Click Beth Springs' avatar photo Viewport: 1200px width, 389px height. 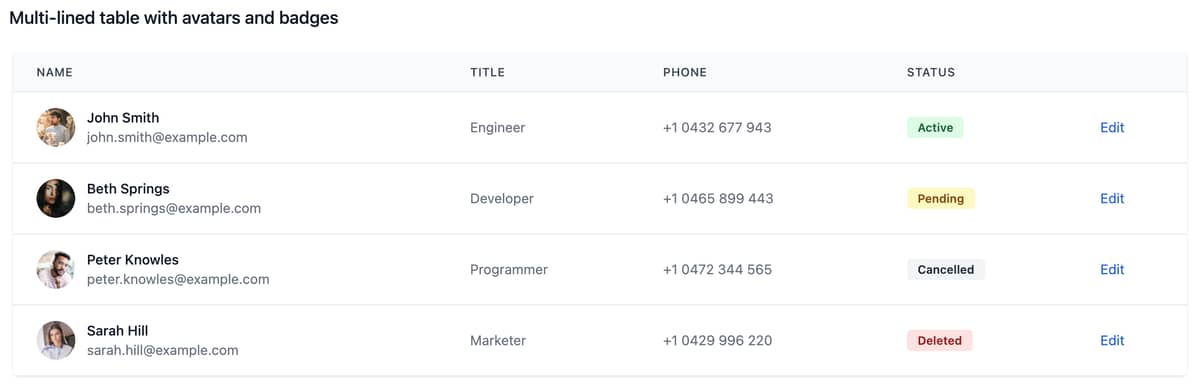coord(56,198)
